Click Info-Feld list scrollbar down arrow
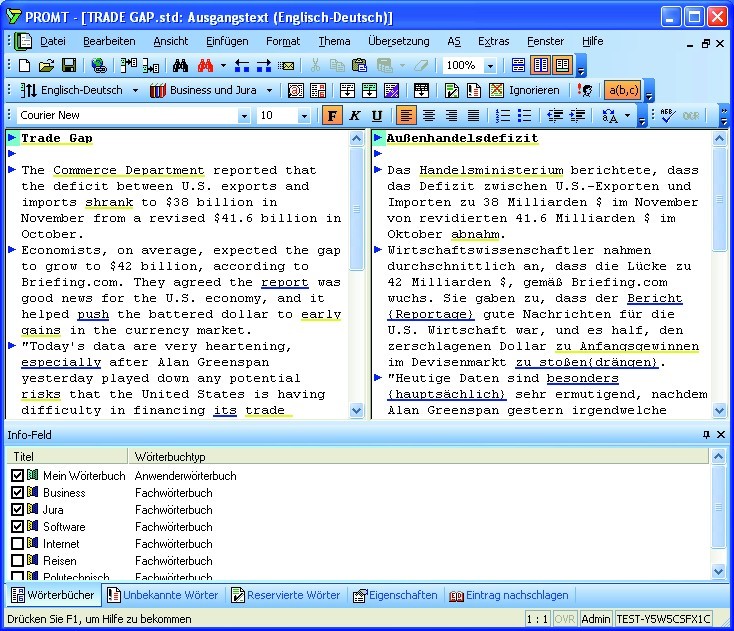Viewport: 734px width, 631px height. coord(719,571)
